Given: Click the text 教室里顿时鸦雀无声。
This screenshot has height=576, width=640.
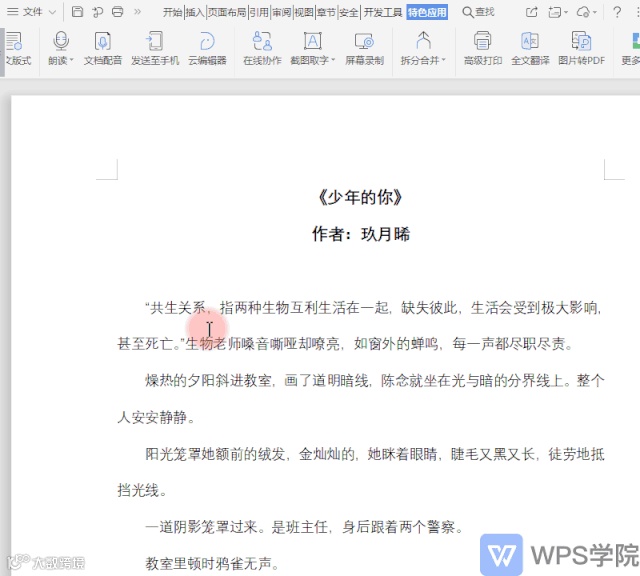Looking at the screenshot, I should click(x=213, y=564).
